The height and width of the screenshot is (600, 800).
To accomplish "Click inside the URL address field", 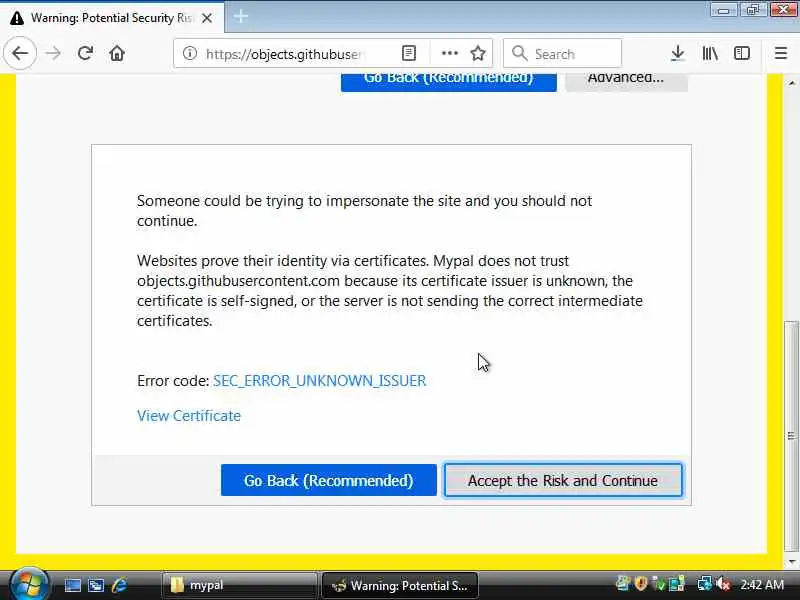I will [x=283, y=54].
